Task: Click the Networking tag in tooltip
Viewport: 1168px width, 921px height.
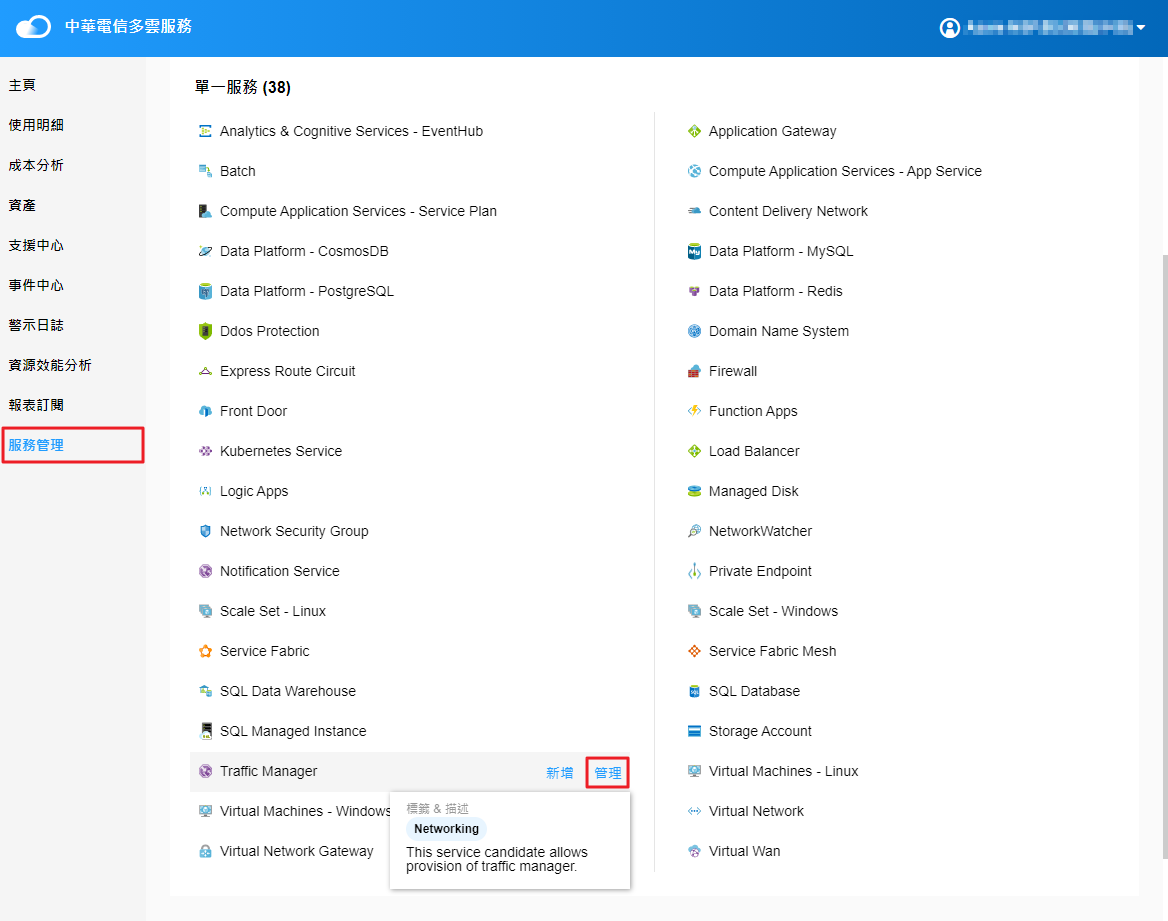Action: 446,829
